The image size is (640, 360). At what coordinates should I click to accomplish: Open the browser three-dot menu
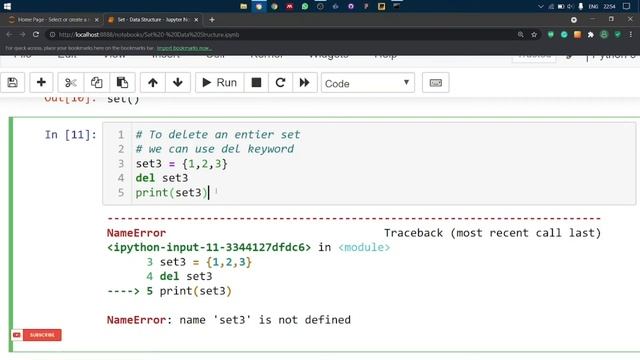point(631,35)
